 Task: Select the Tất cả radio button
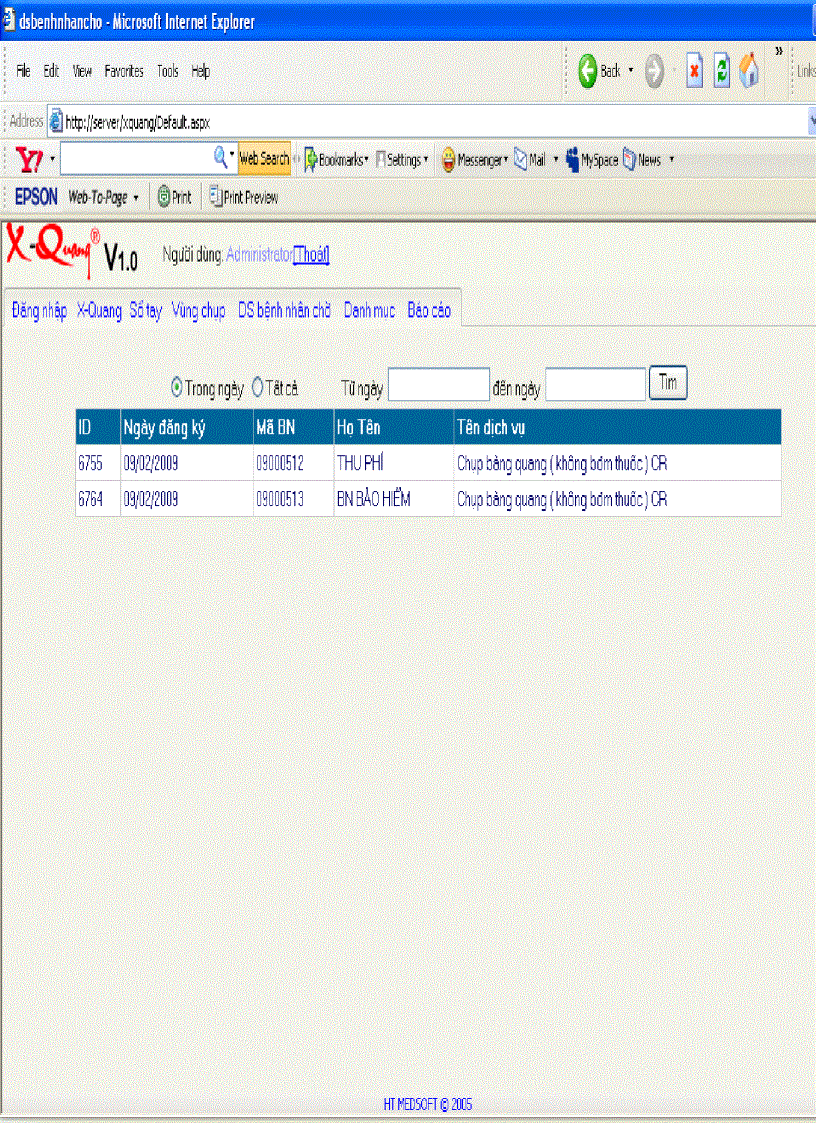coord(256,385)
